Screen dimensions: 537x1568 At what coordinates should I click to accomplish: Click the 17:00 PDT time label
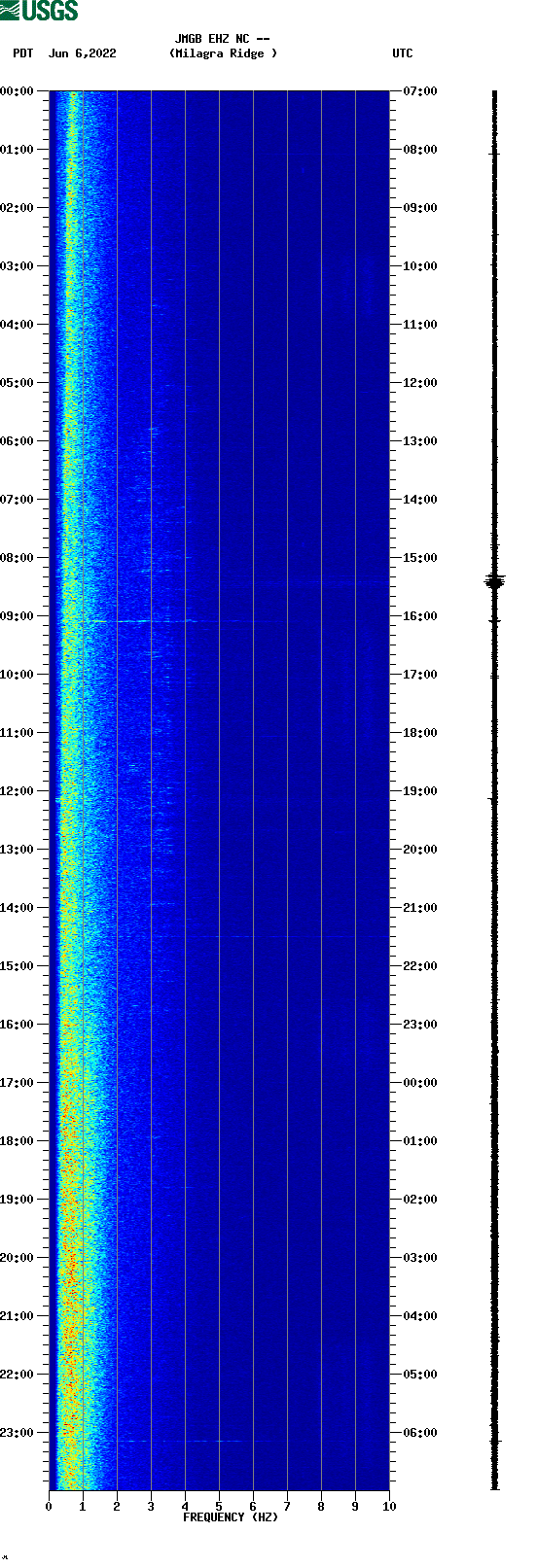[x=18, y=1083]
